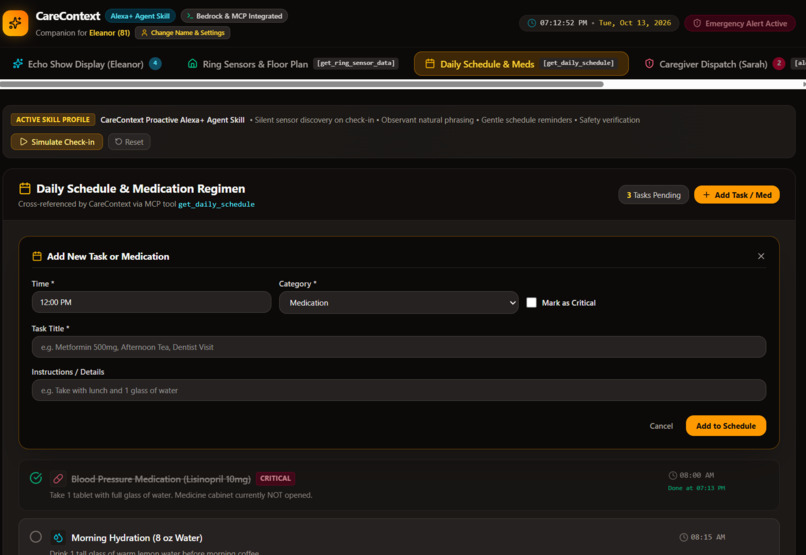
Task: Click the get_daily_schedule tool link
Action: [216, 205]
